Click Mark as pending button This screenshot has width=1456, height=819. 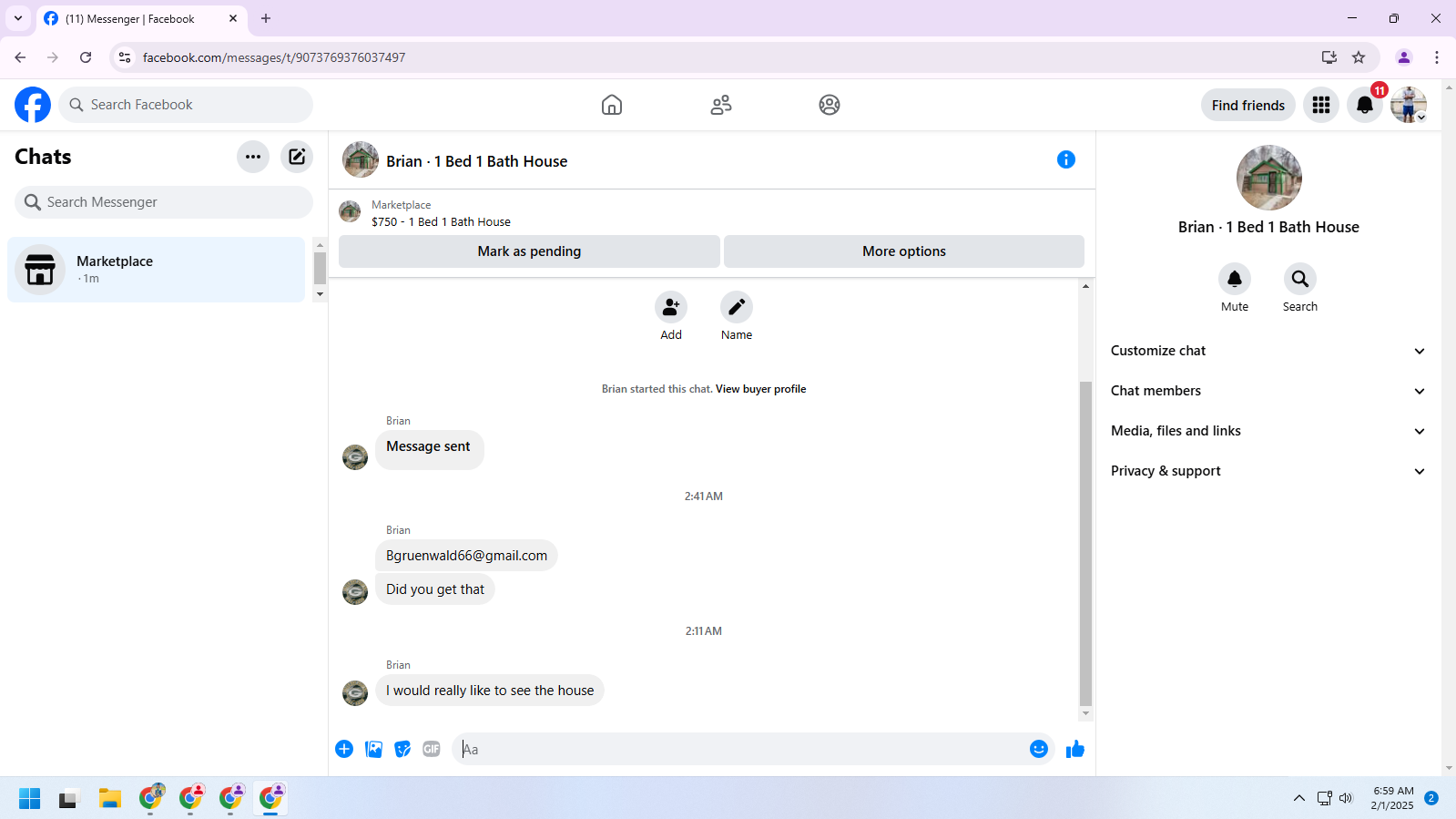[529, 251]
